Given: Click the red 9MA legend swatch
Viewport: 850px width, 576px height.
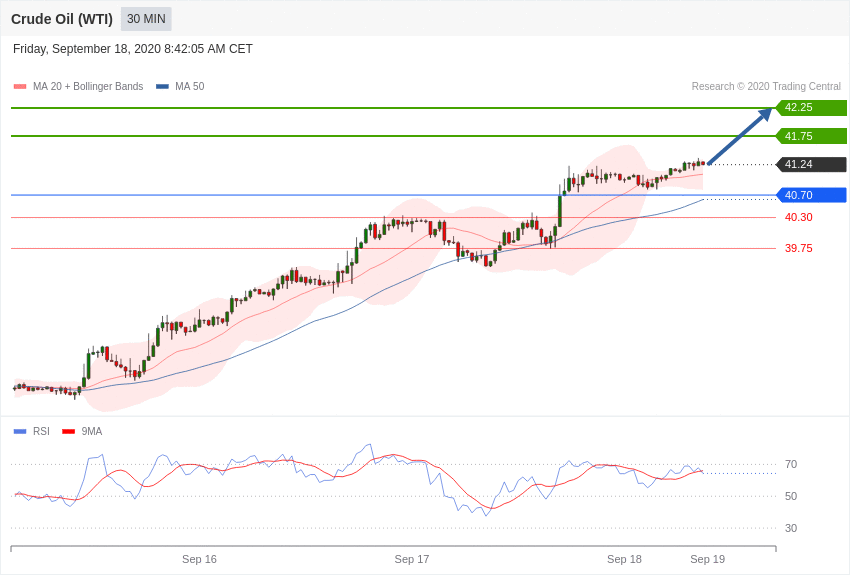Looking at the screenshot, I should point(68,432).
